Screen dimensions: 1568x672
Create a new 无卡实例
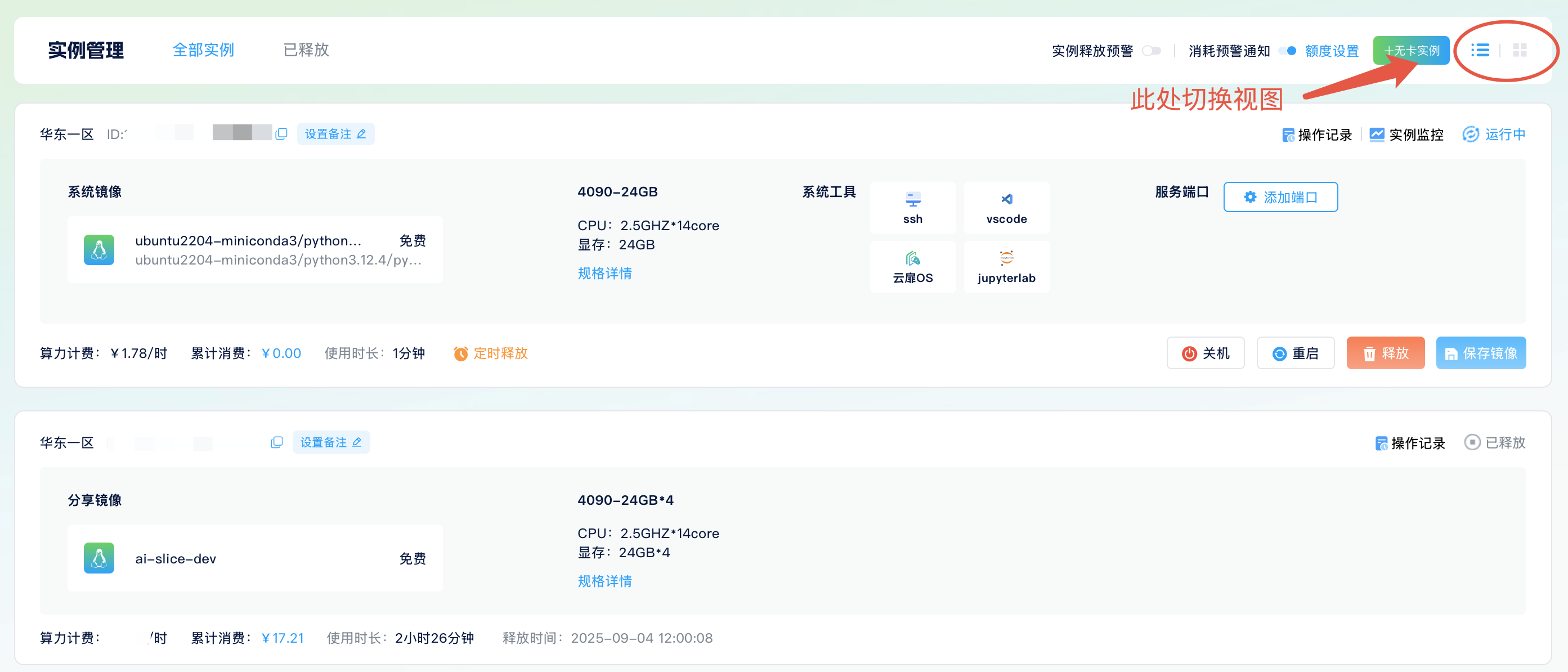tap(1412, 50)
